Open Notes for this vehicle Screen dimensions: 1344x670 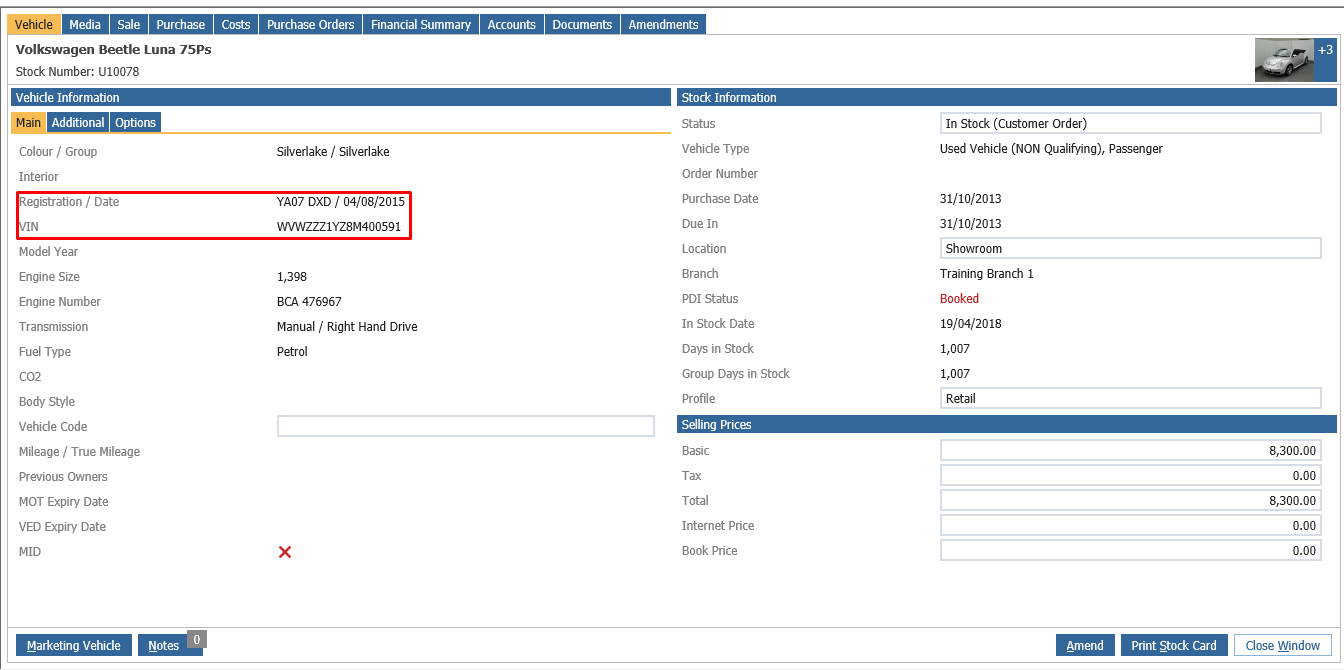point(164,645)
